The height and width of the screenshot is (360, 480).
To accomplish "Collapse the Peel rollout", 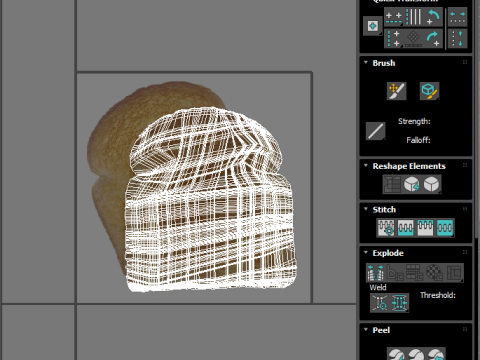I will point(366,329).
